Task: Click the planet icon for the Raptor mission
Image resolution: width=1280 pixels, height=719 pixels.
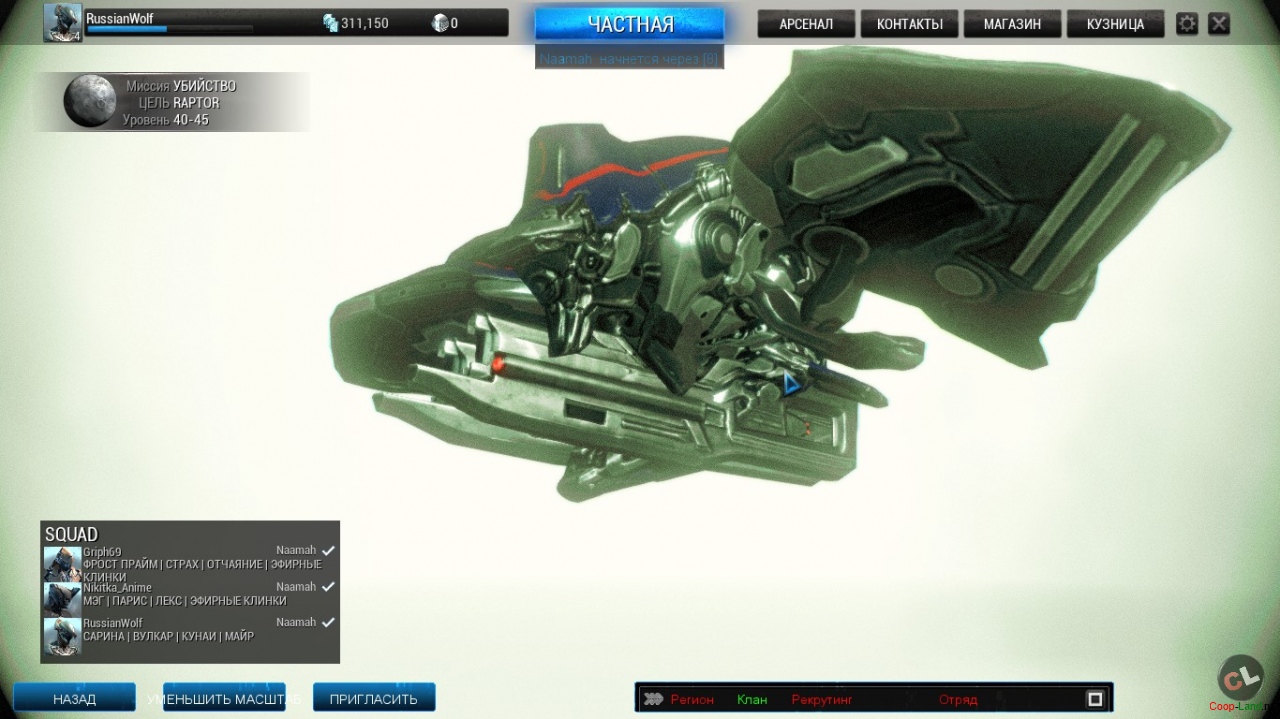Action: coord(89,101)
